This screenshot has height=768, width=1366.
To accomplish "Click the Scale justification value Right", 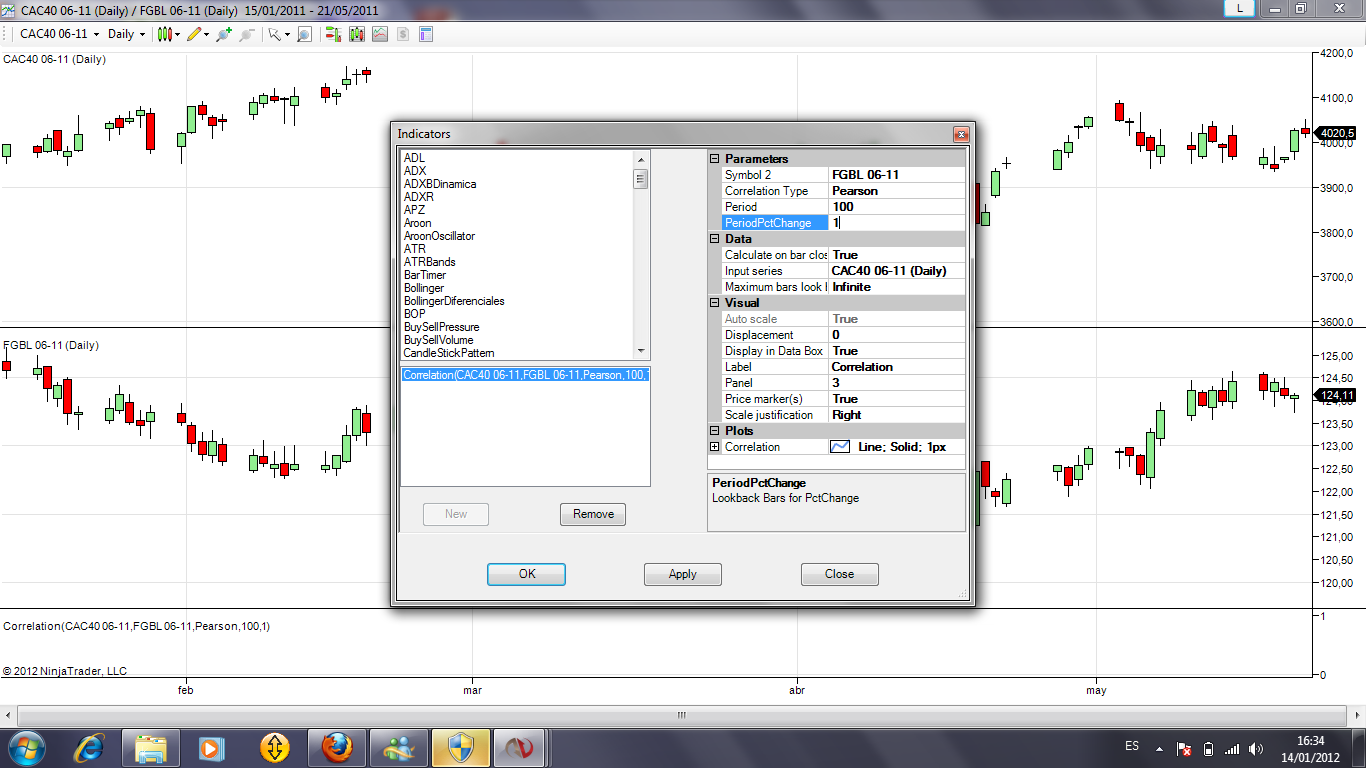I will [x=897, y=415].
